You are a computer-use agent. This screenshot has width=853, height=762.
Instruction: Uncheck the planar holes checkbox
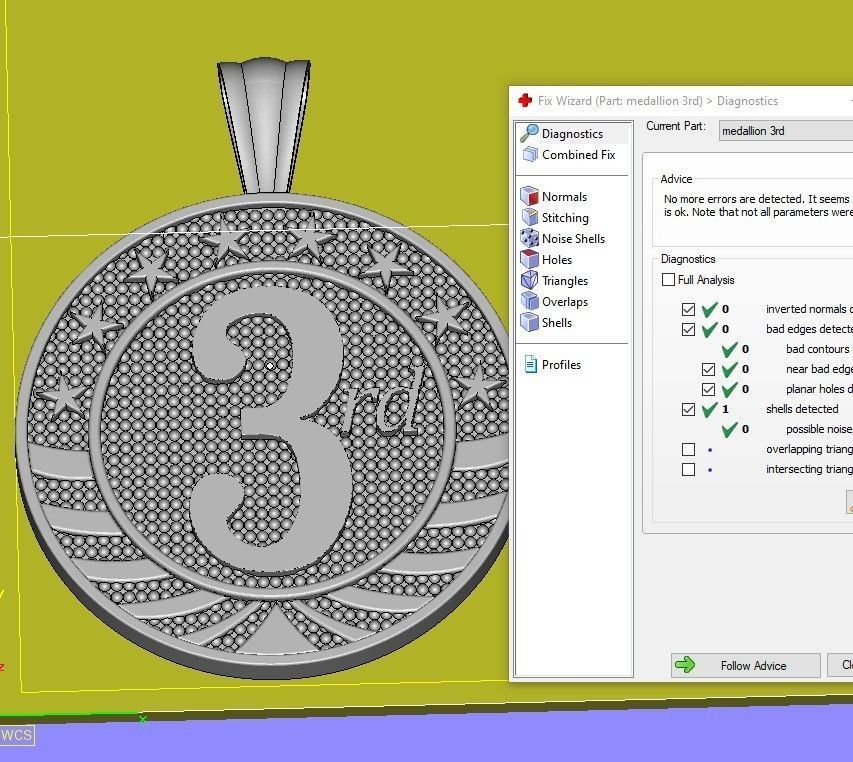pyautogui.click(x=708, y=389)
